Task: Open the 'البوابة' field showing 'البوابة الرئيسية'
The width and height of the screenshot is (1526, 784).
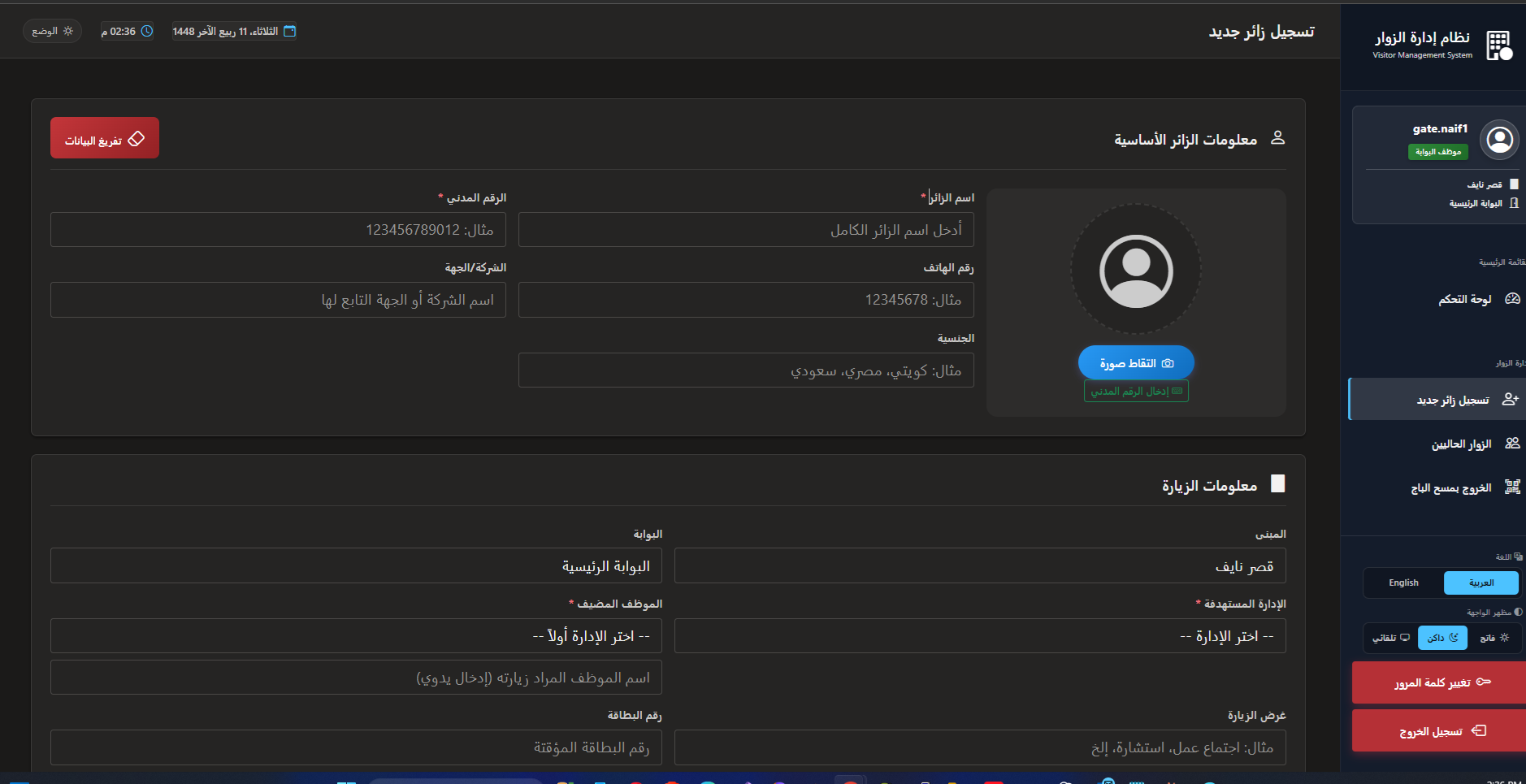Action: coord(356,565)
